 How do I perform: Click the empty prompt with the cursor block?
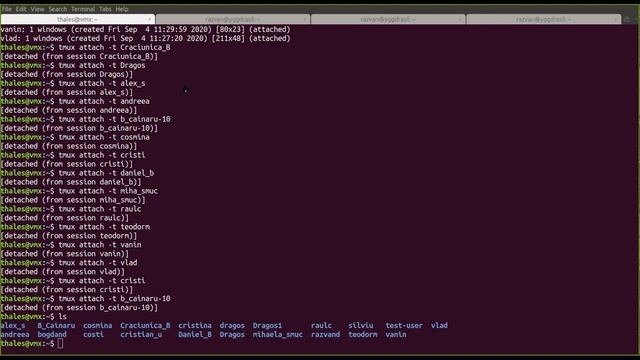click(32, 344)
